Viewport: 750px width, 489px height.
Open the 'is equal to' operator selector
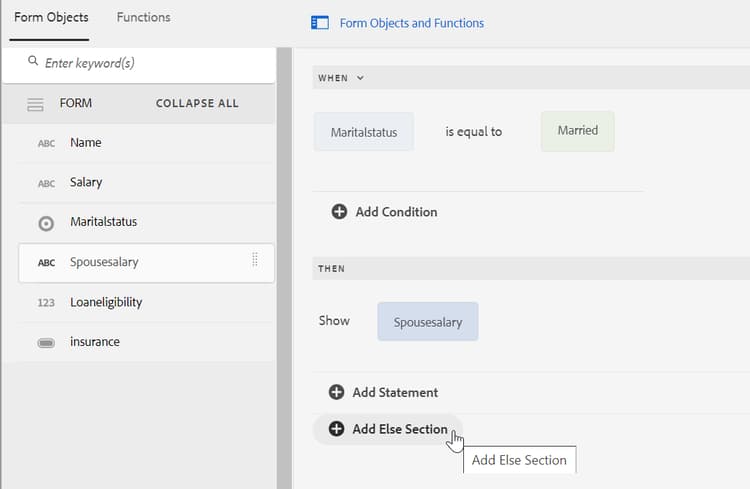474,131
